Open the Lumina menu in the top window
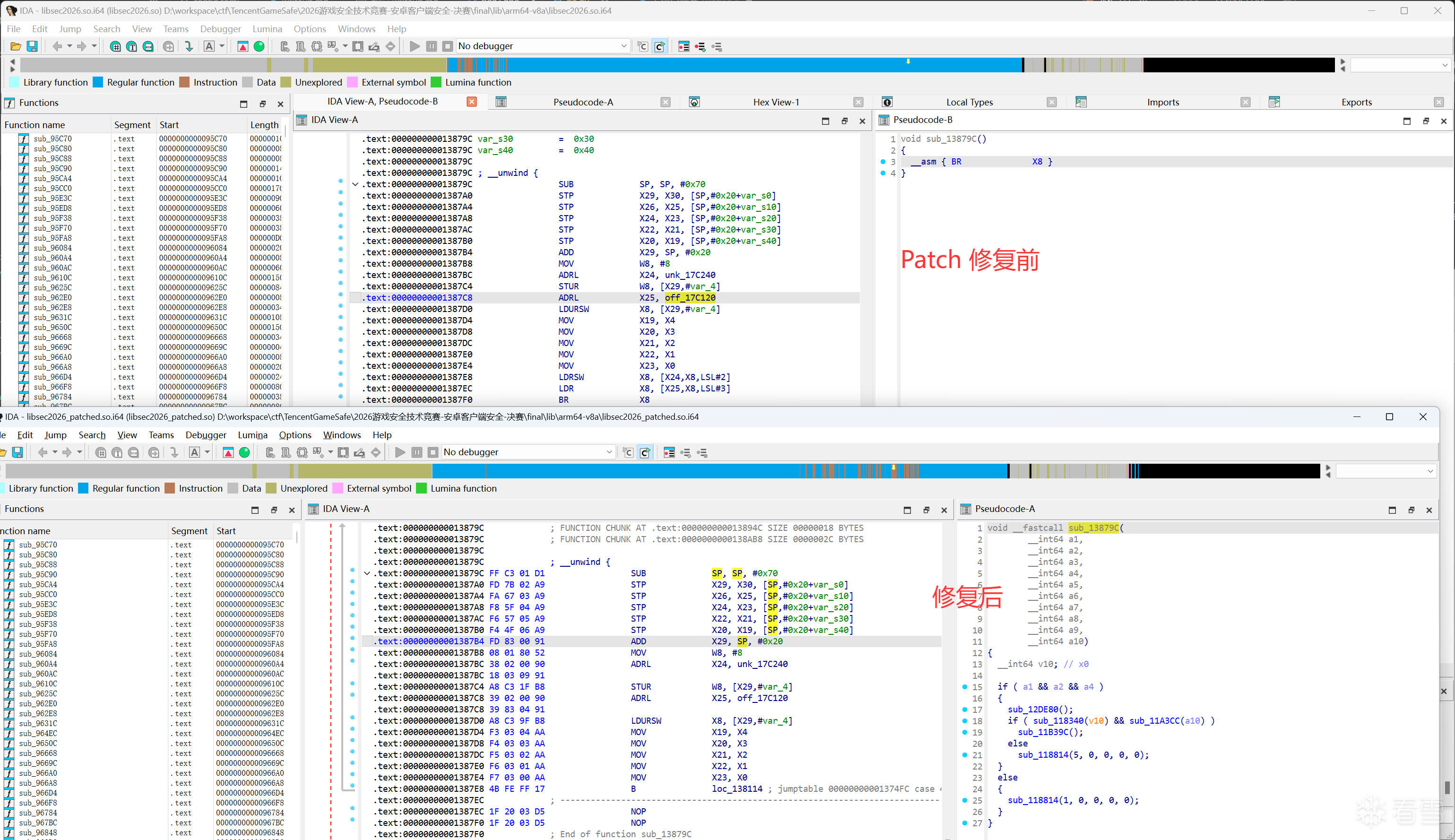 tap(267, 29)
